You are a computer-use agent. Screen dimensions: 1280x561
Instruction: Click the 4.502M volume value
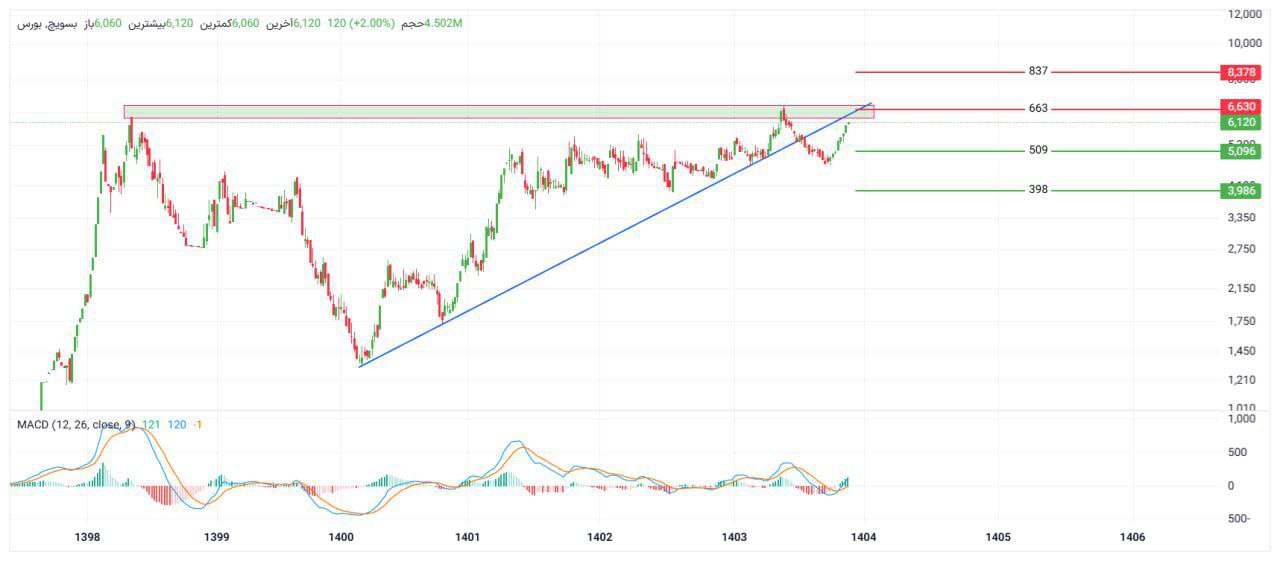[x=443, y=23]
